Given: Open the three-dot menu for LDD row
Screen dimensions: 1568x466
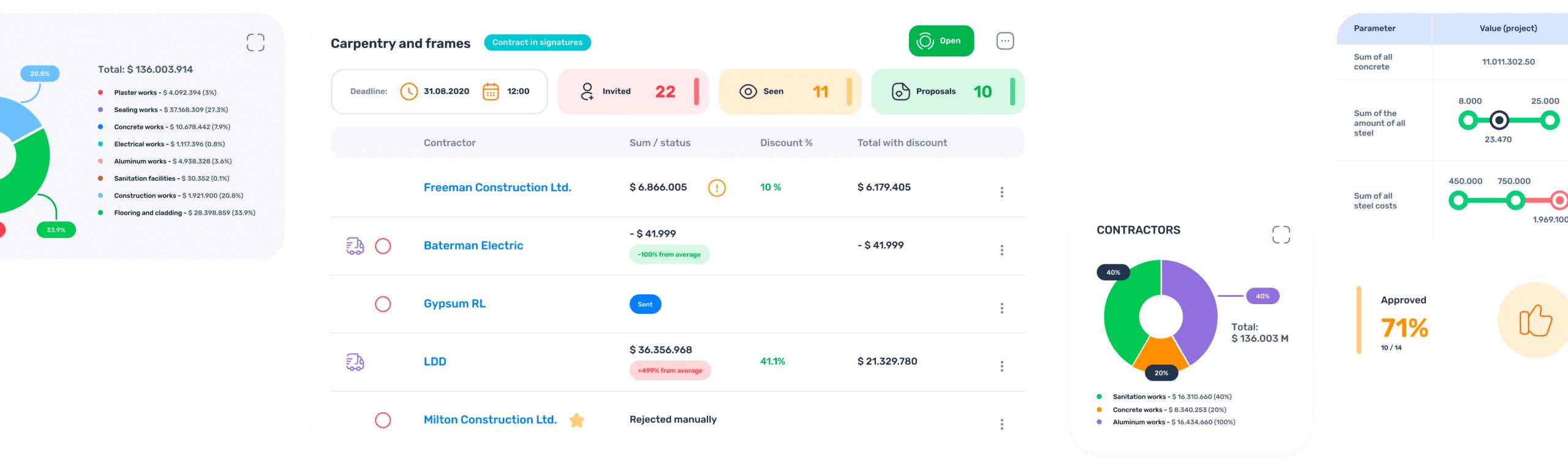Looking at the screenshot, I should [1001, 366].
